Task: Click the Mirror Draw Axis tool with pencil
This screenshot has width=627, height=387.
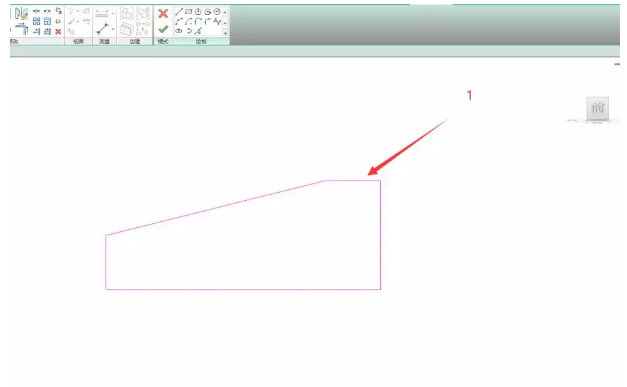Action: [22, 14]
